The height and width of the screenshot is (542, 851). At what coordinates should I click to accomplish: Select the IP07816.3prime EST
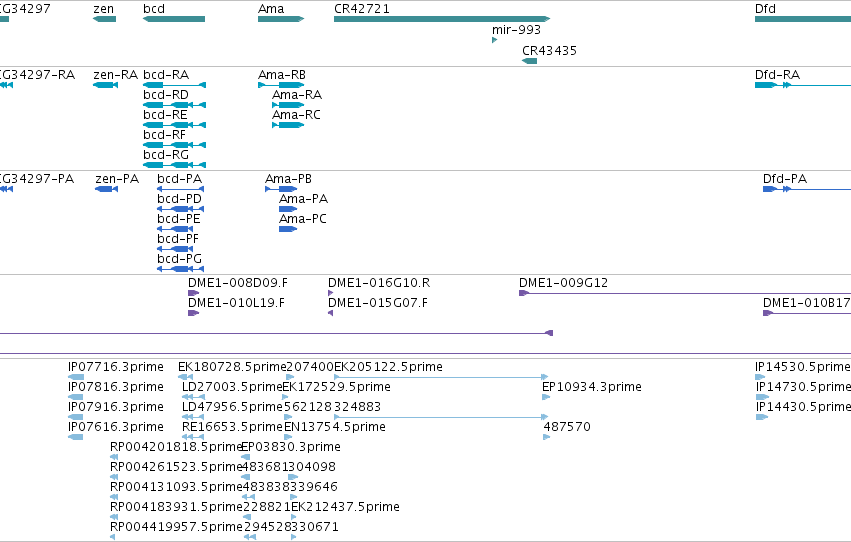[x=75, y=397]
